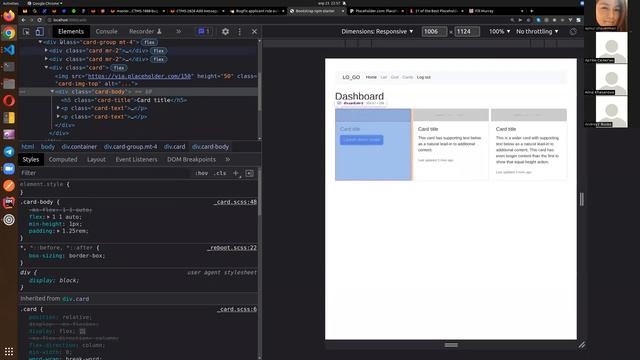Open DevTools settings gear
Screen dimensions: 640x360
[225, 31]
